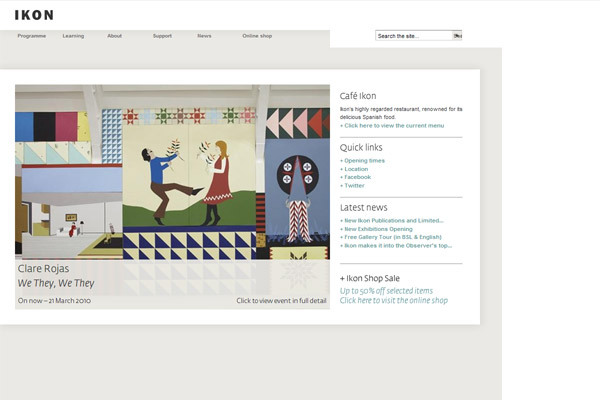
Task: Open Free Gallery Tour (in BSL & English)
Action: pos(391,237)
